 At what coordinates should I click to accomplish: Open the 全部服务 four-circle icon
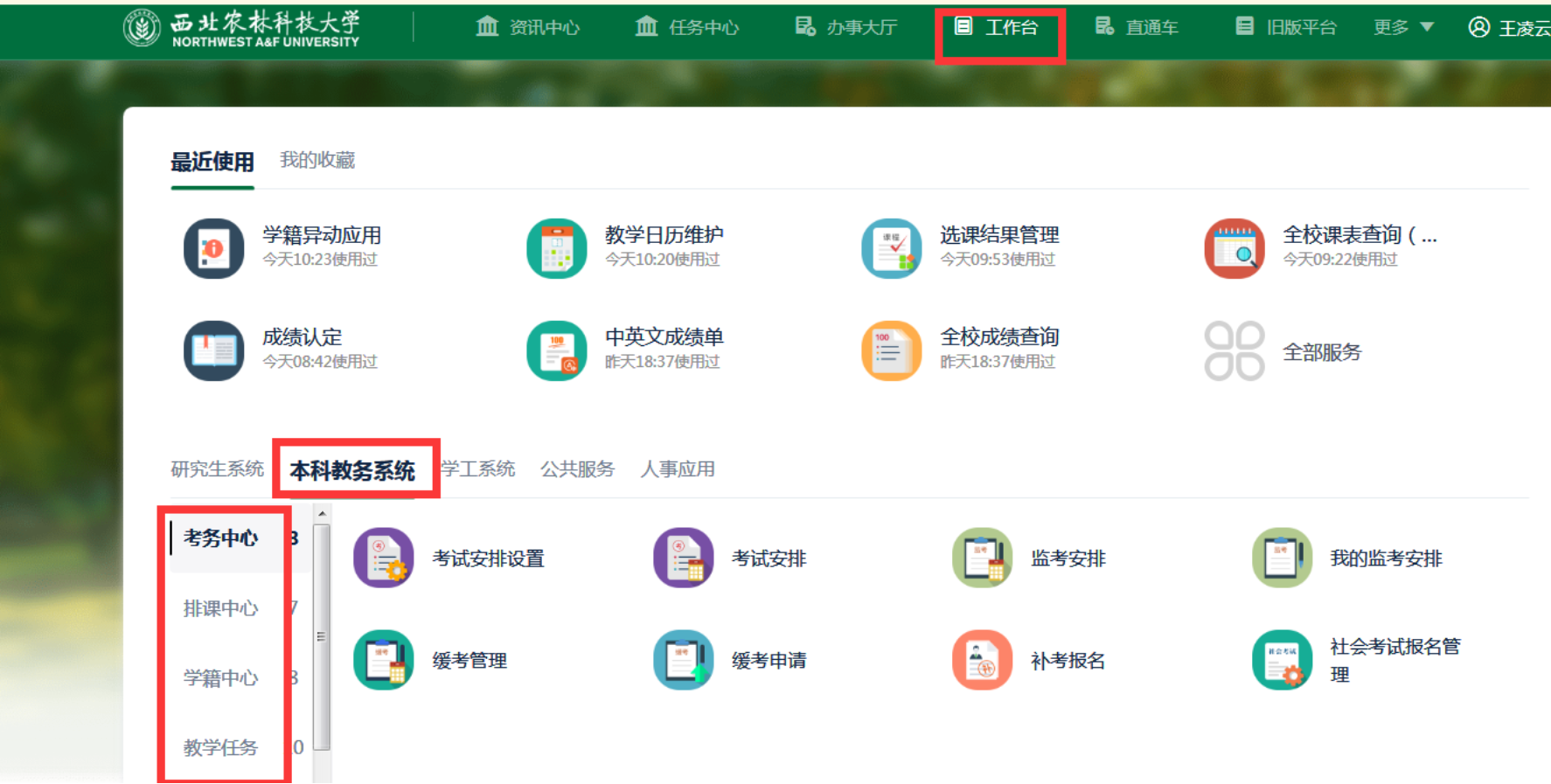[x=1234, y=350]
